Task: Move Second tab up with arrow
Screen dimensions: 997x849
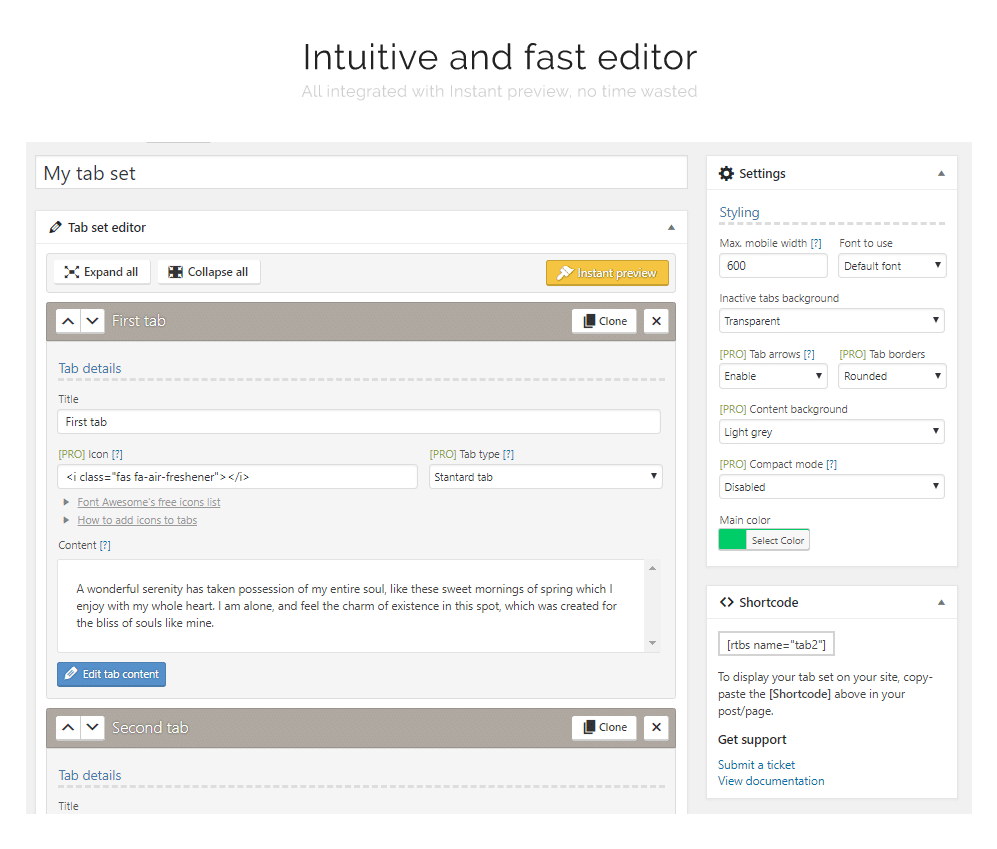Action: 68,727
